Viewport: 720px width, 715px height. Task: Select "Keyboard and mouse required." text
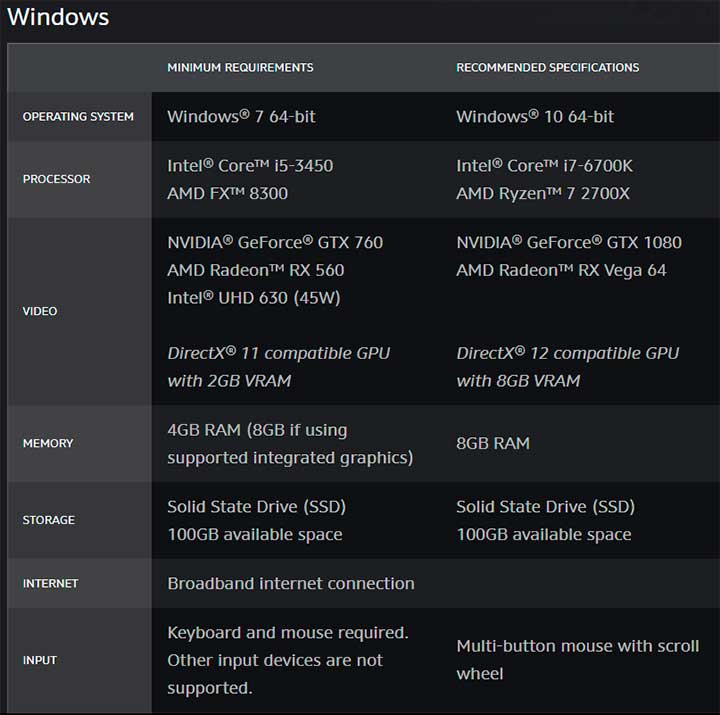click(288, 633)
